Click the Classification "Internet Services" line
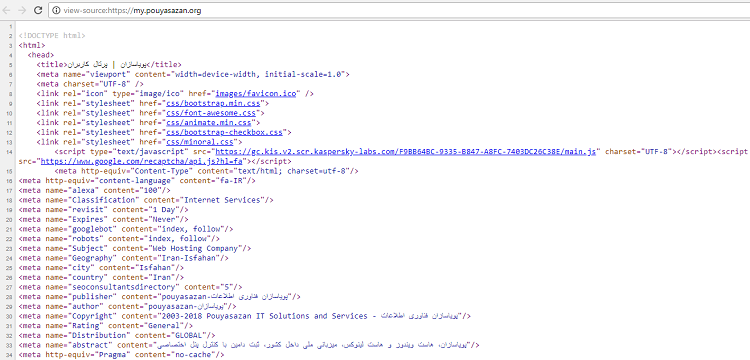Image resolution: width=750 pixels, height=360 pixels. [x=146, y=200]
